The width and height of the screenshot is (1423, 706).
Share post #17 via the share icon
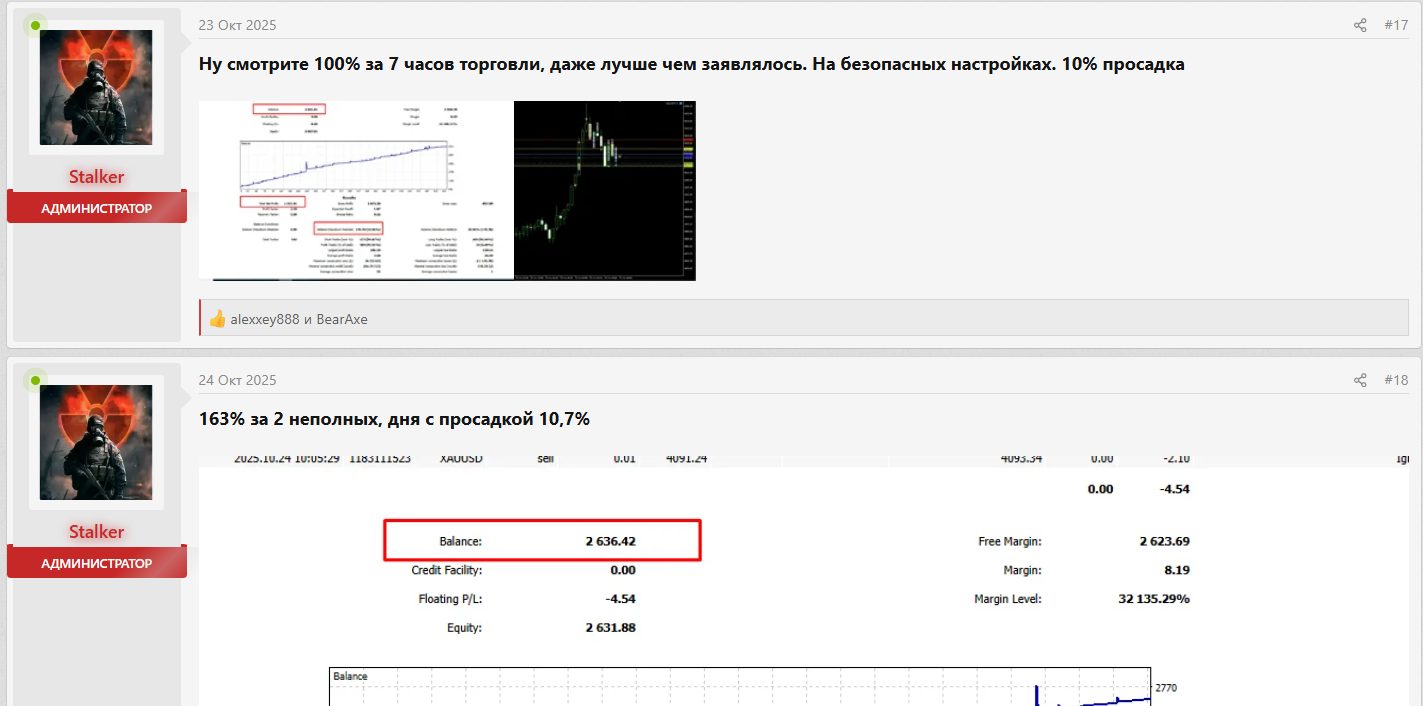[x=1359, y=25]
